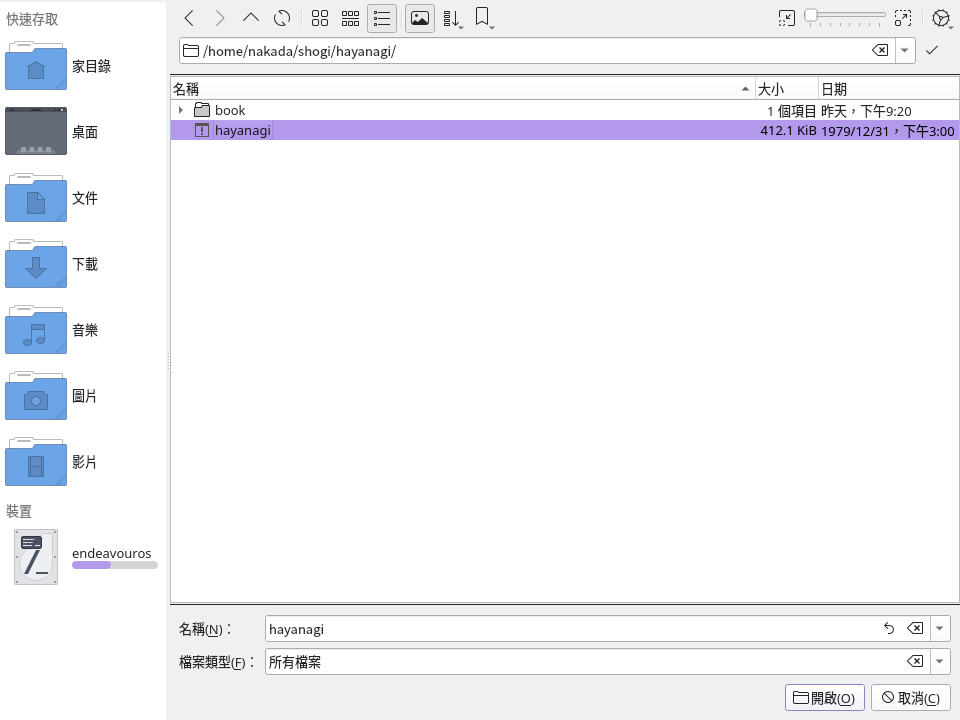
Task: Go back to the previous folder
Action: [189, 18]
